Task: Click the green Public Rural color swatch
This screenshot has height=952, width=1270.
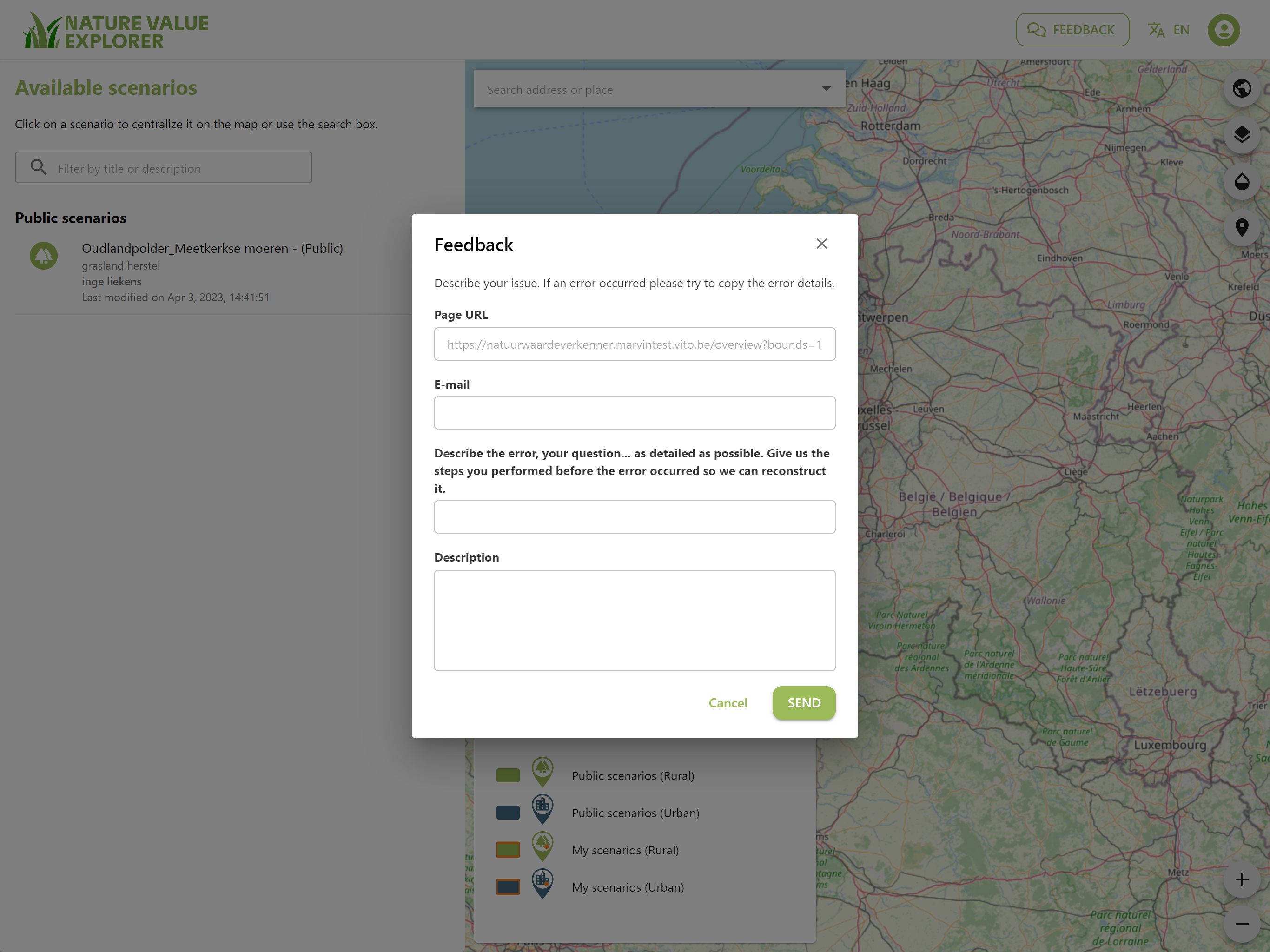Action: click(x=508, y=775)
